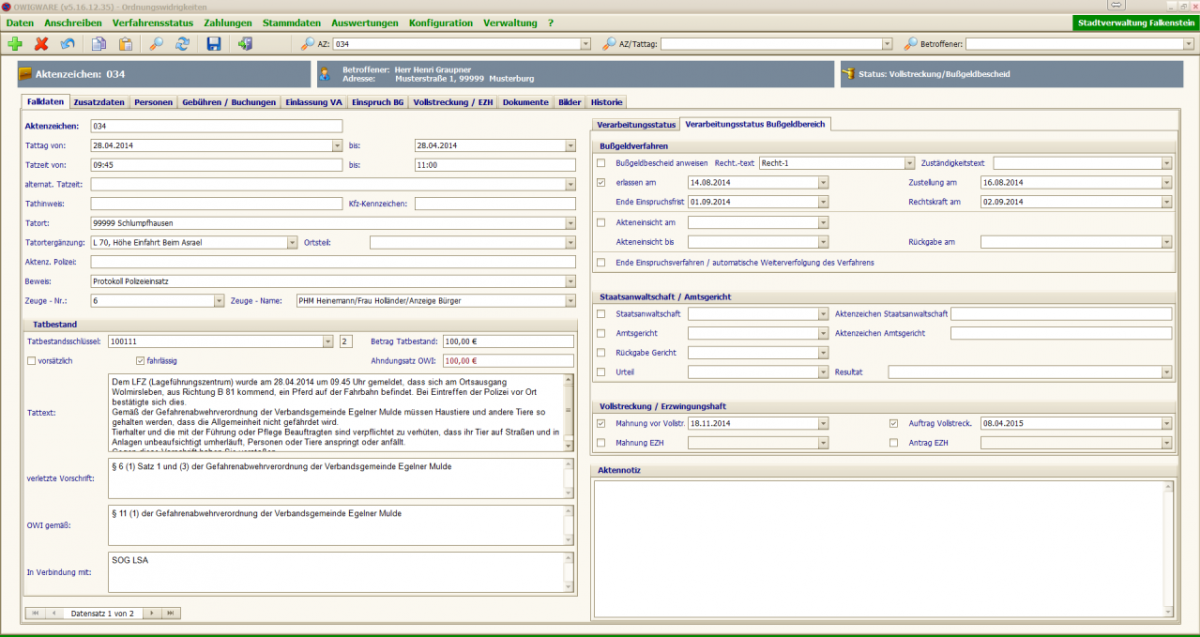The width and height of the screenshot is (1200, 637).
Task: Toggle the Mahnung EZH checkbox
Action: click(x=601, y=442)
